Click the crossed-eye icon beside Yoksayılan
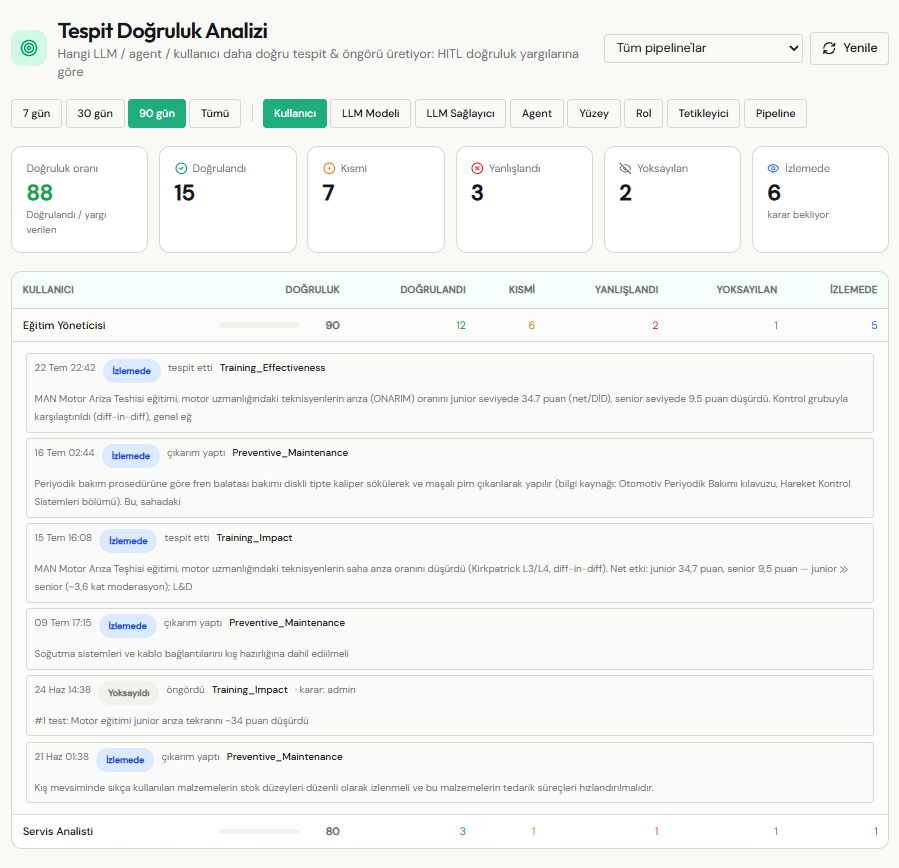This screenshot has height=868, width=899. click(x=626, y=168)
